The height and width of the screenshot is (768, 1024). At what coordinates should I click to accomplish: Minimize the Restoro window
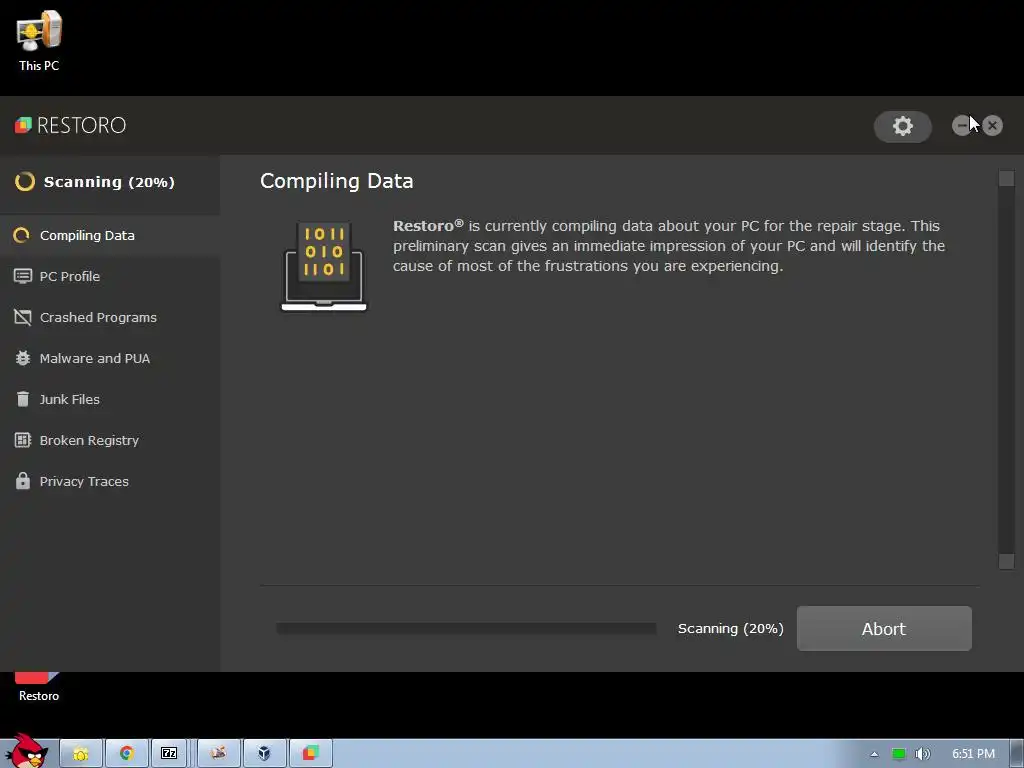[x=961, y=125]
